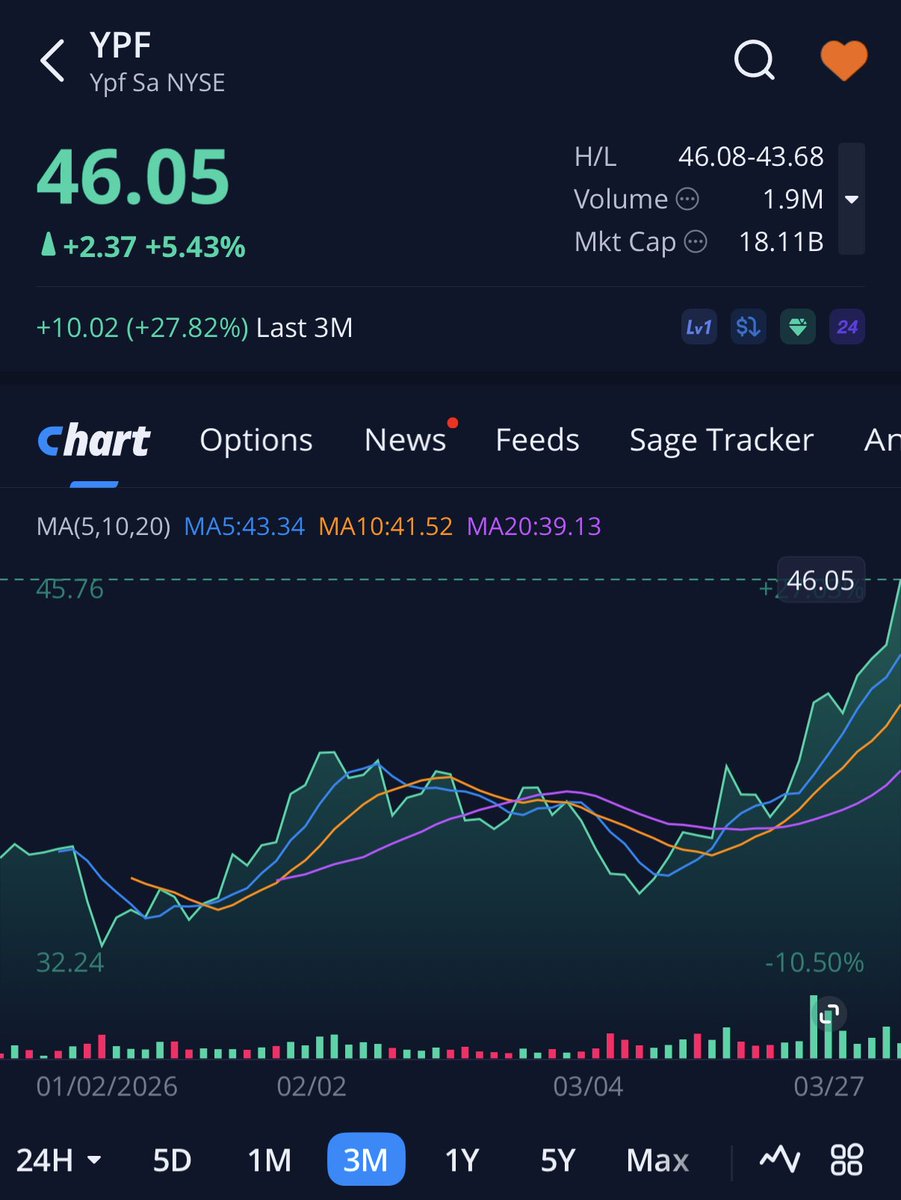Click the MA10:41.52 value
The width and height of the screenshot is (901, 1200).
click(385, 526)
